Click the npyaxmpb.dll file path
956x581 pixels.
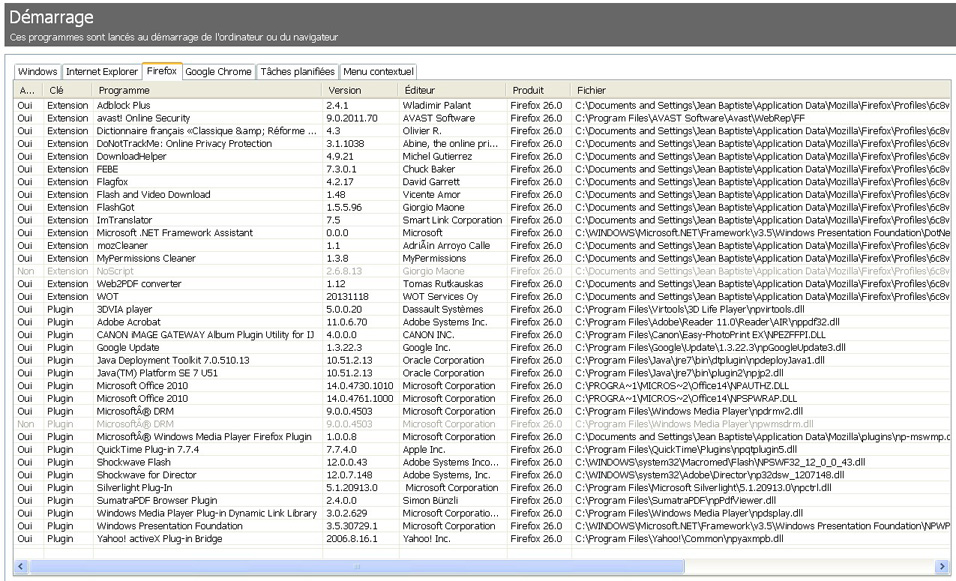679,539
